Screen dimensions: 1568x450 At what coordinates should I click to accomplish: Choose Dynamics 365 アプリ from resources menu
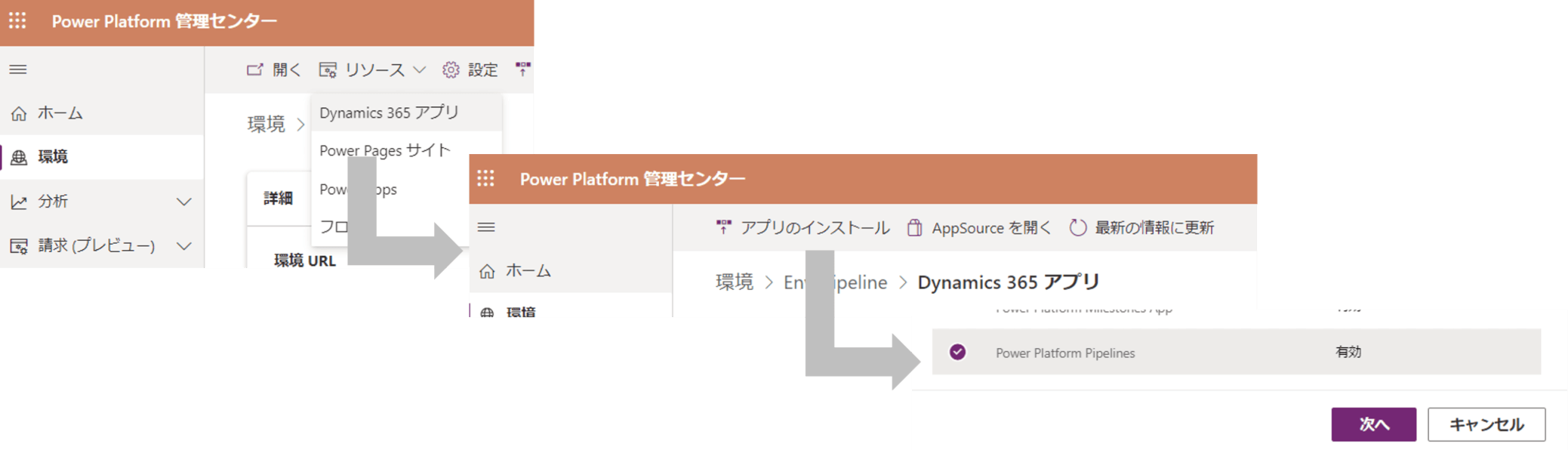tap(406, 112)
